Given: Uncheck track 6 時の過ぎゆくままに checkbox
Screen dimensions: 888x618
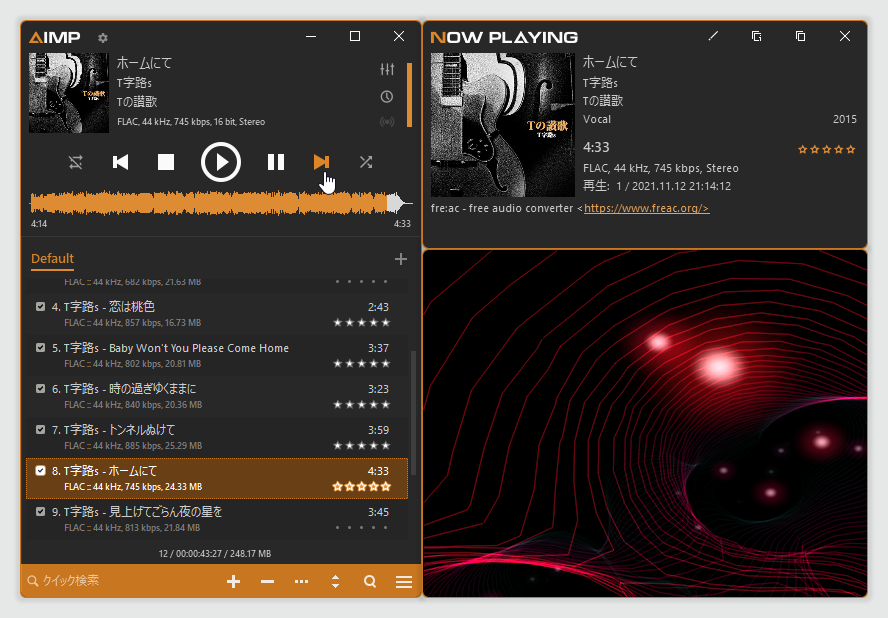Looking at the screenshot, I should coord(40,389).
